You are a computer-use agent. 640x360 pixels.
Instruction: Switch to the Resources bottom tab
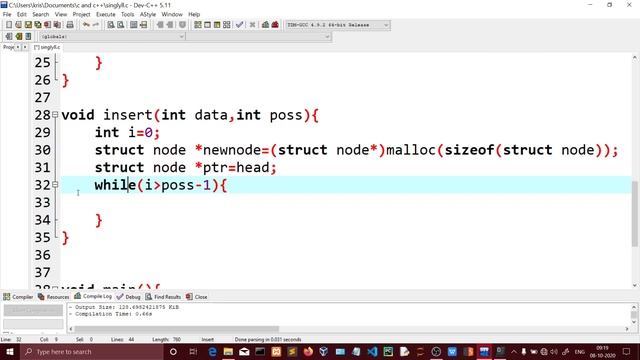click(x=53, y=297)
